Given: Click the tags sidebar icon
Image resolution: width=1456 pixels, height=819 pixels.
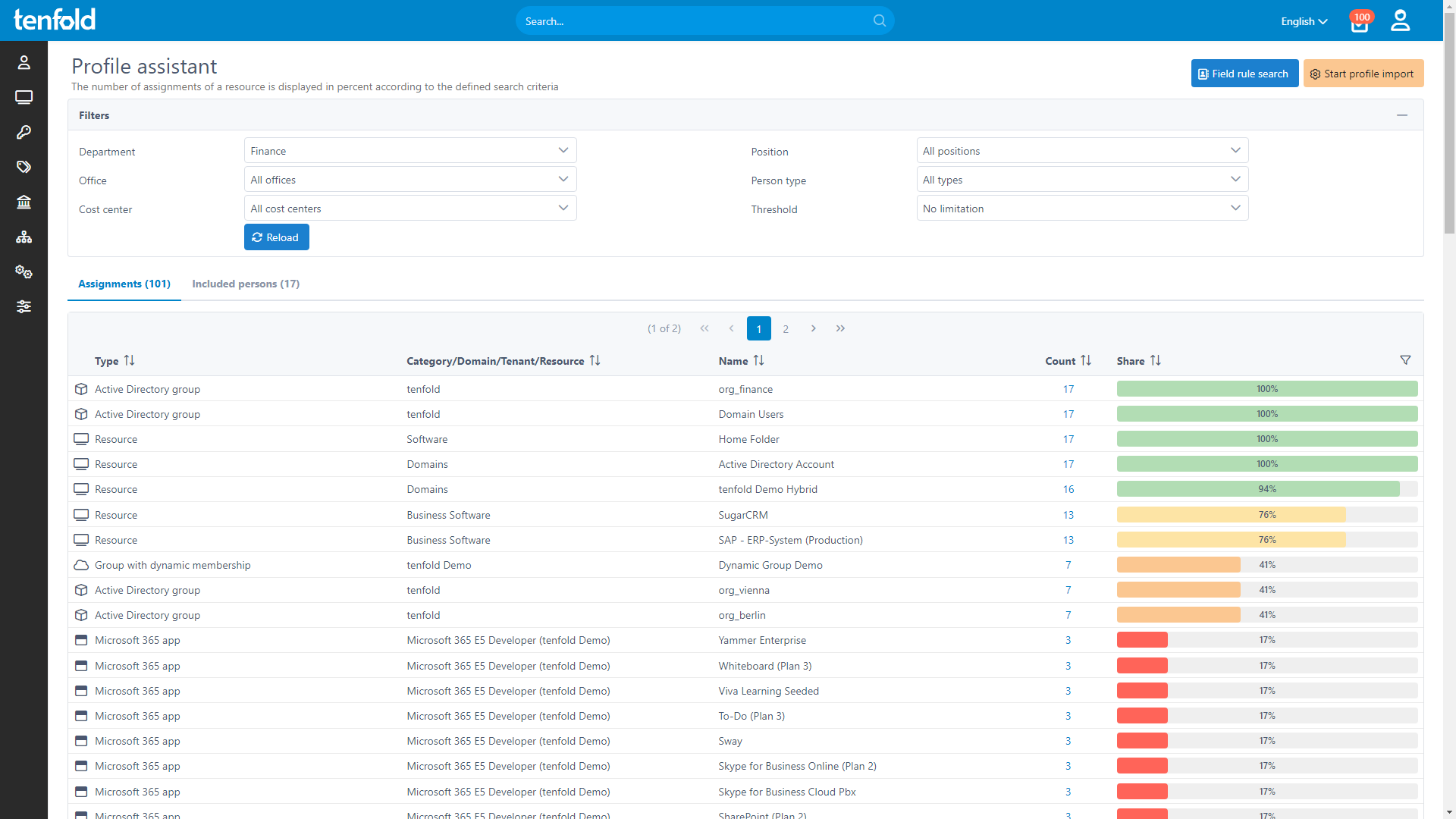Looking at the screenshot, I should point(24,167).
